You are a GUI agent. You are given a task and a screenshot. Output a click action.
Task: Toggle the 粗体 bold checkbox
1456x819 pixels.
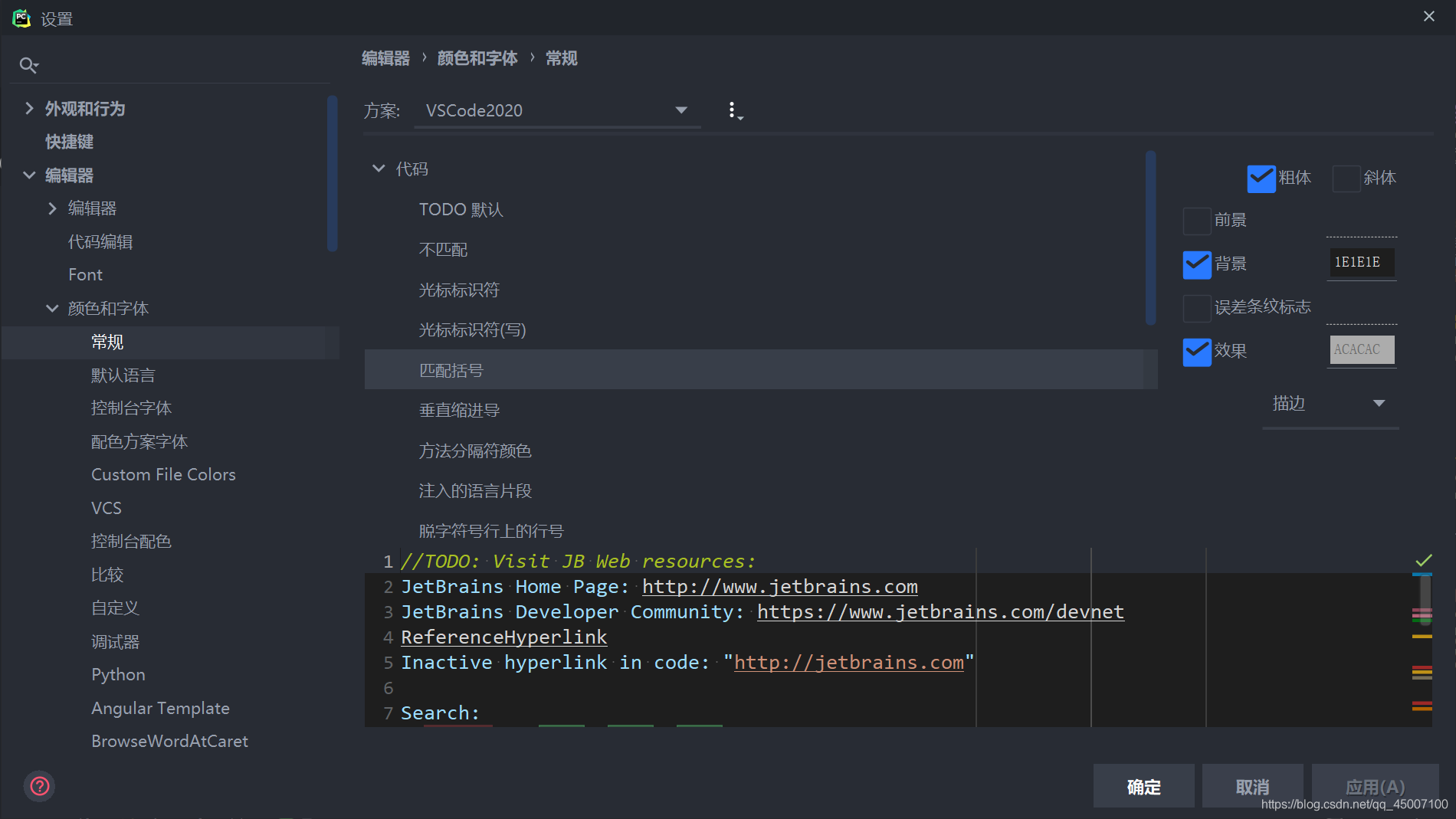click(1261, 179)
